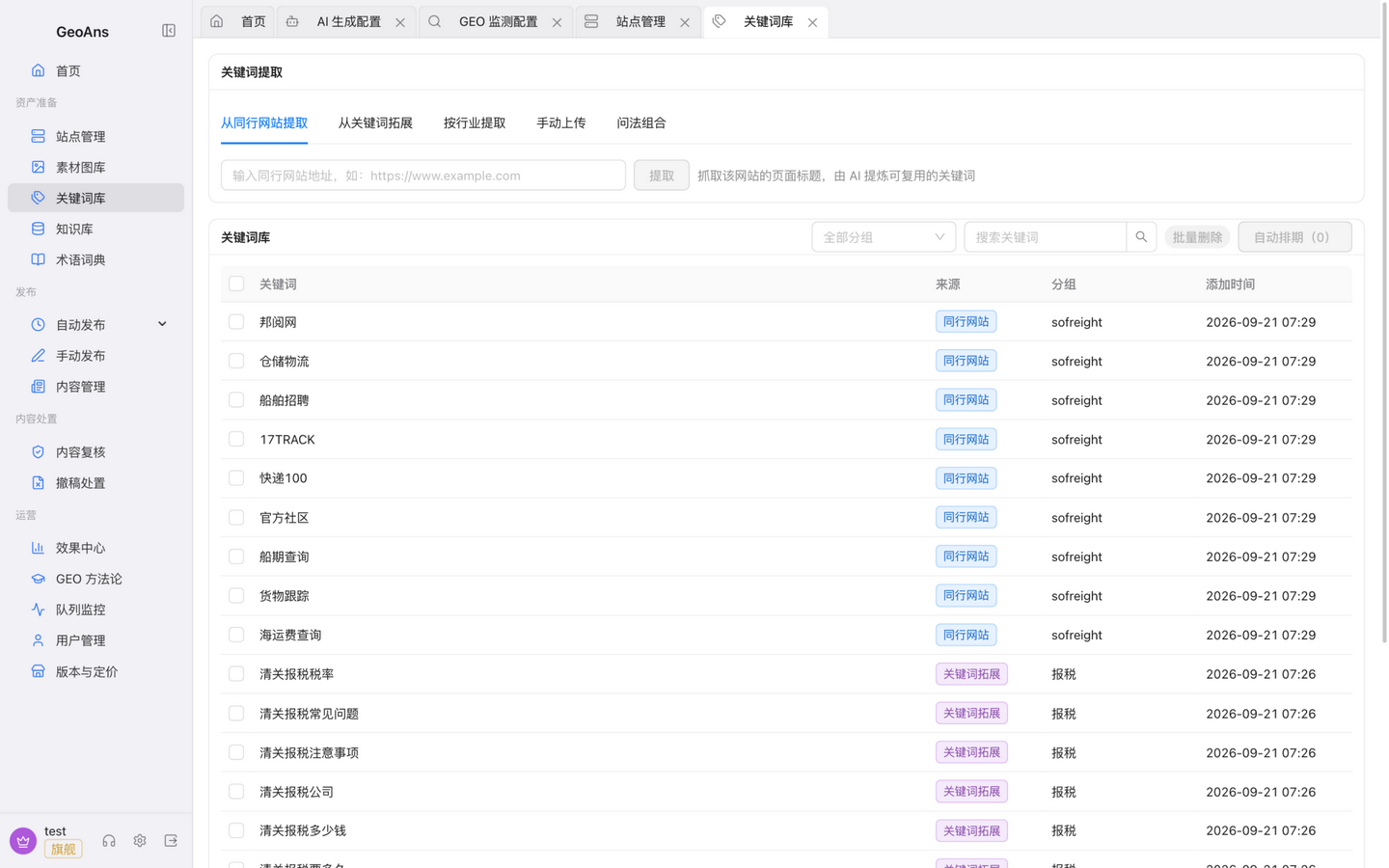
Task: Switch to the AI 生成配置 top tab
Action: (x=348, y=22)
